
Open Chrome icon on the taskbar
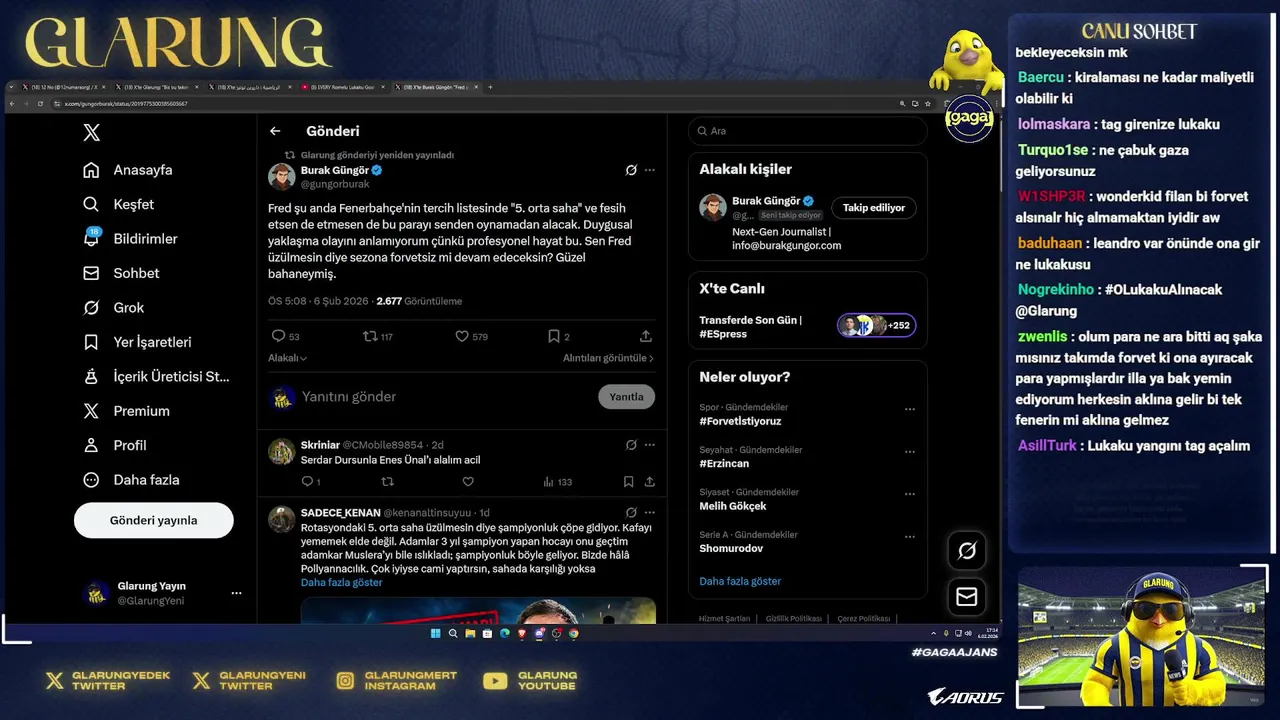(x=573, y=633)
